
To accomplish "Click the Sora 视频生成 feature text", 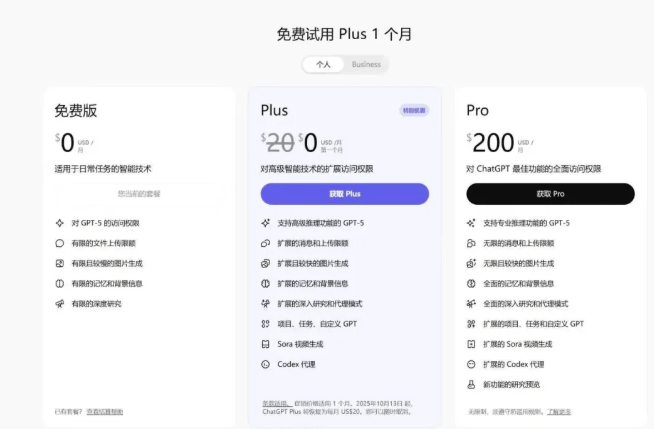I will click(x=300, y=344).
